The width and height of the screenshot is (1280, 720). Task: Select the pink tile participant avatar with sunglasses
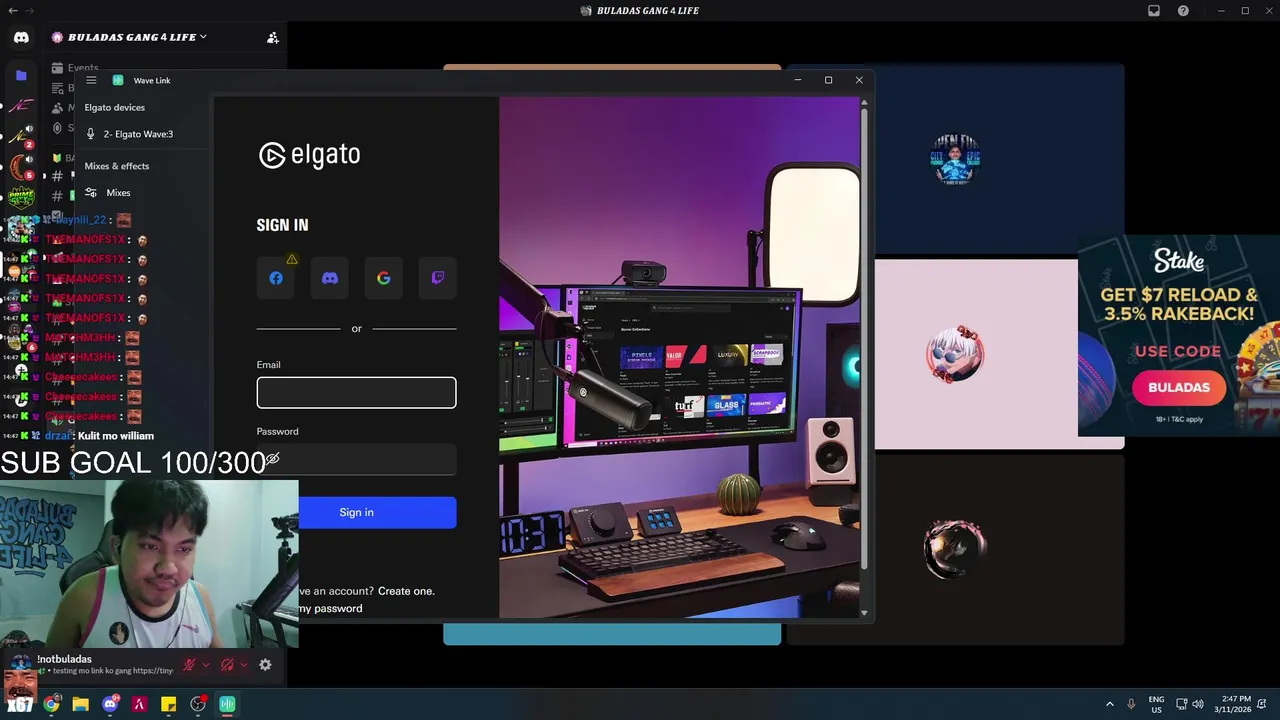click(x=955, y=354)
